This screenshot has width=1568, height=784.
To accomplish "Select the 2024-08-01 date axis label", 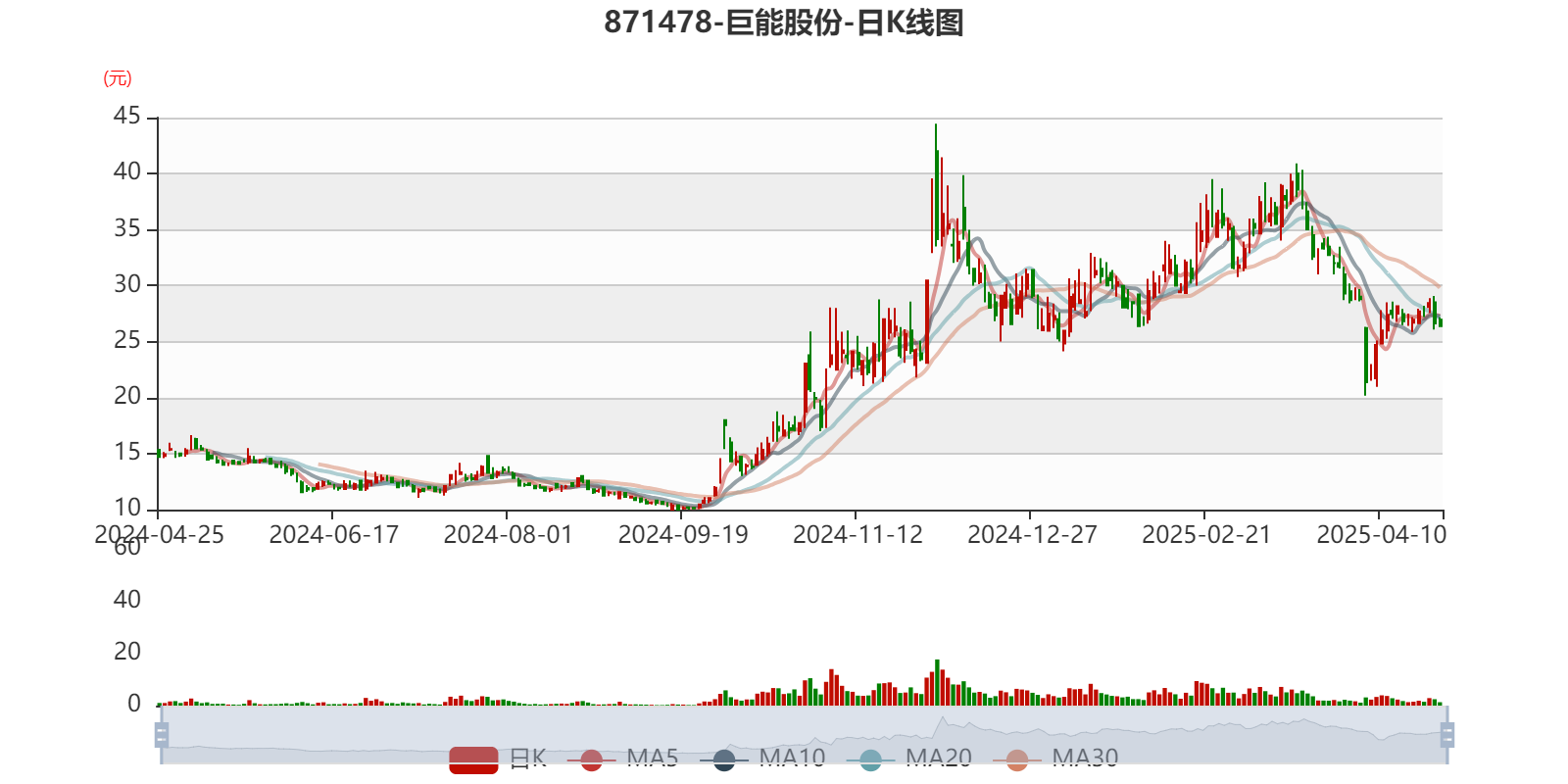I will 508,535.
